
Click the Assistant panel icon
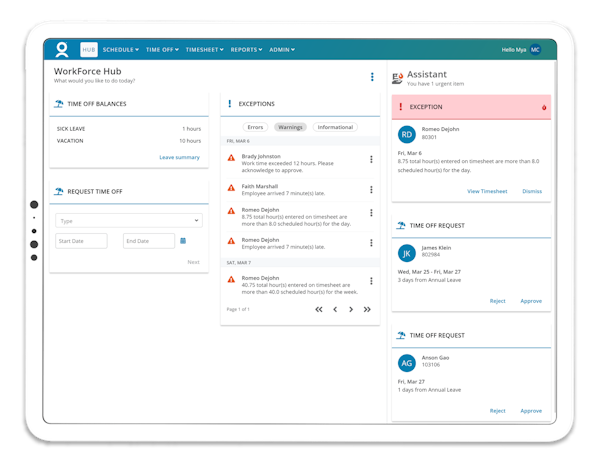[398, 78]
